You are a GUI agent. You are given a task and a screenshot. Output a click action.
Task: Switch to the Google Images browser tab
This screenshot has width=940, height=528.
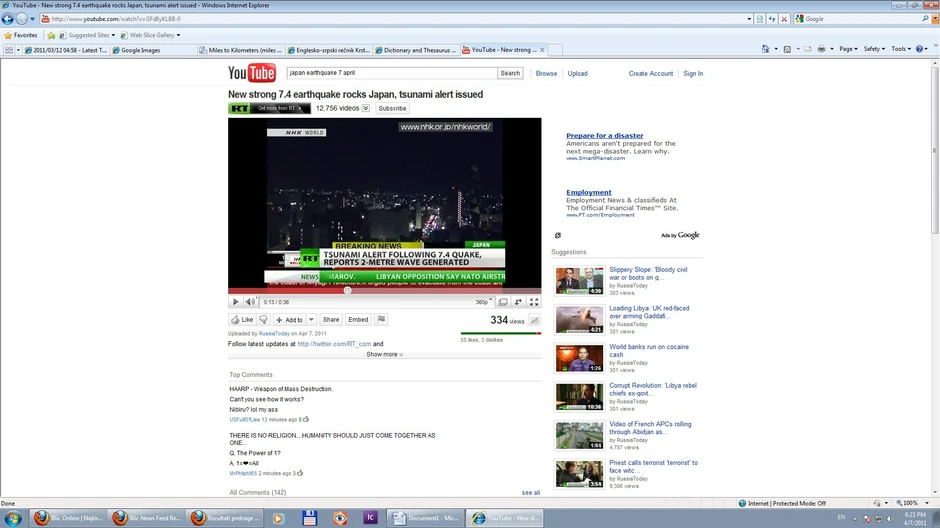click(x=140, y=50)
